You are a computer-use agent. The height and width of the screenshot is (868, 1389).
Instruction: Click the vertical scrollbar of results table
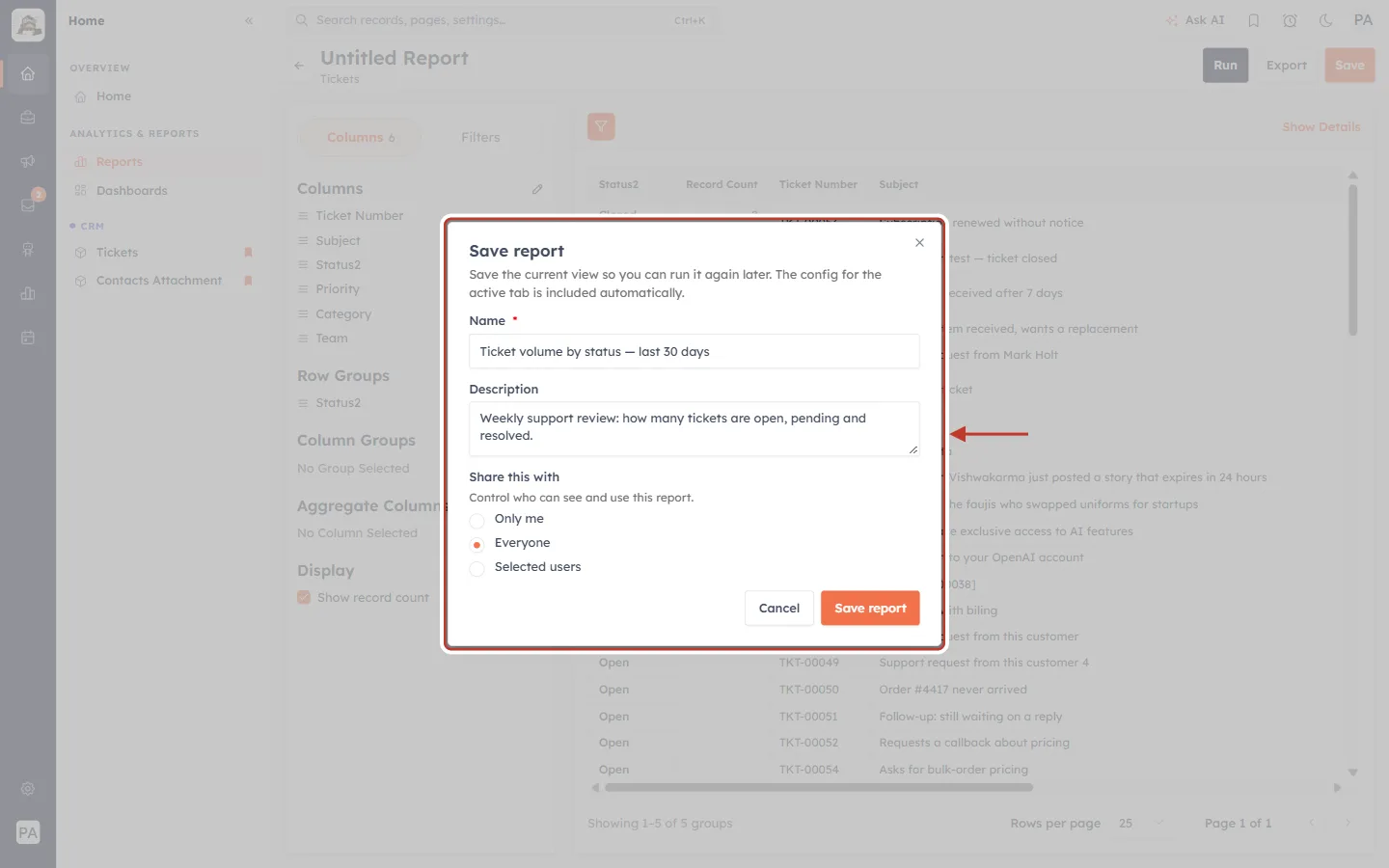(x=1352, y=260)
